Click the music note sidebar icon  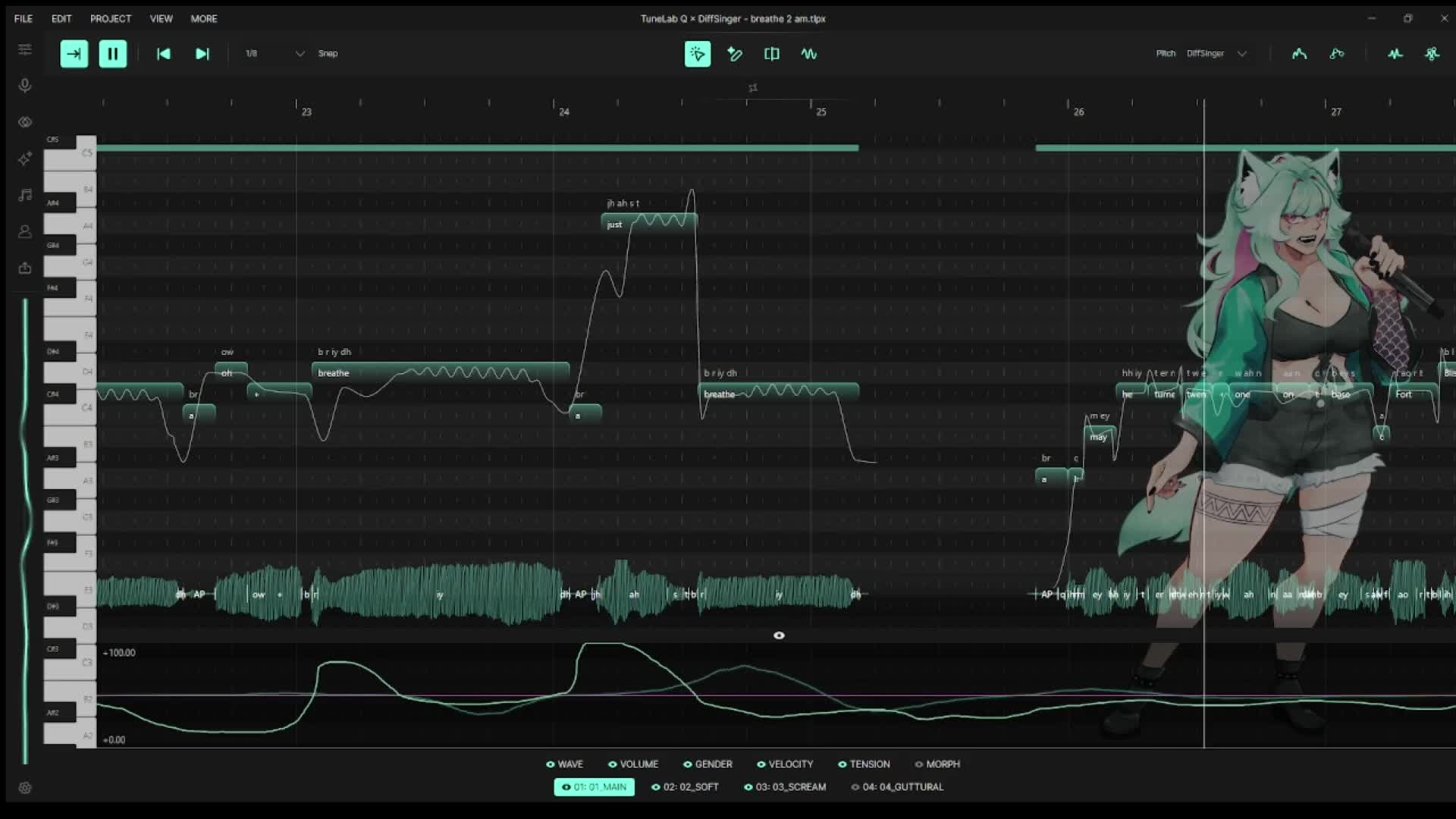pyautogui.click(x=25, y=195)
